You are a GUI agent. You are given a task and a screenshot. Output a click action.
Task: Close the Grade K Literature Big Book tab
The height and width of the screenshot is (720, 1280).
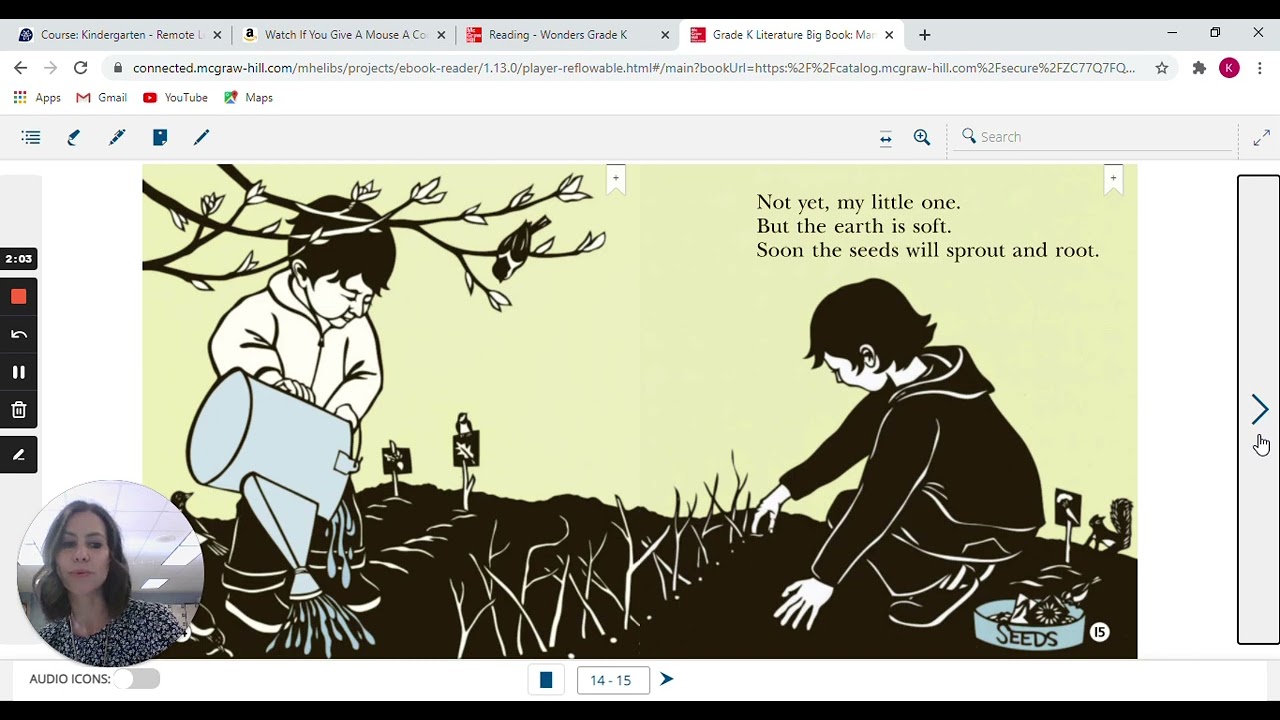(889, 35)
